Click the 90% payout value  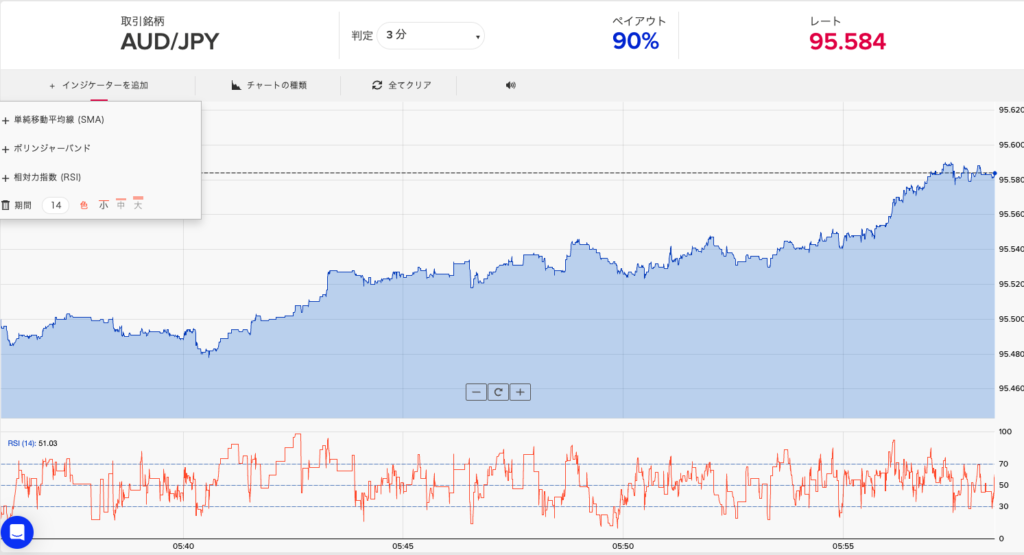point(635,42)
